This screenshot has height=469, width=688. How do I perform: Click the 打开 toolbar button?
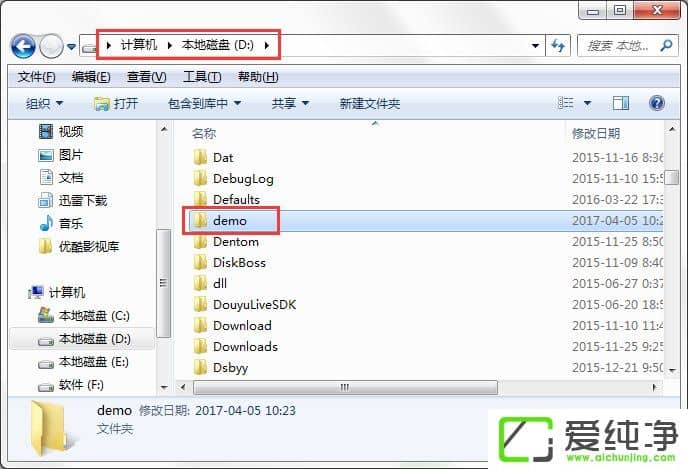coord(116,104)
